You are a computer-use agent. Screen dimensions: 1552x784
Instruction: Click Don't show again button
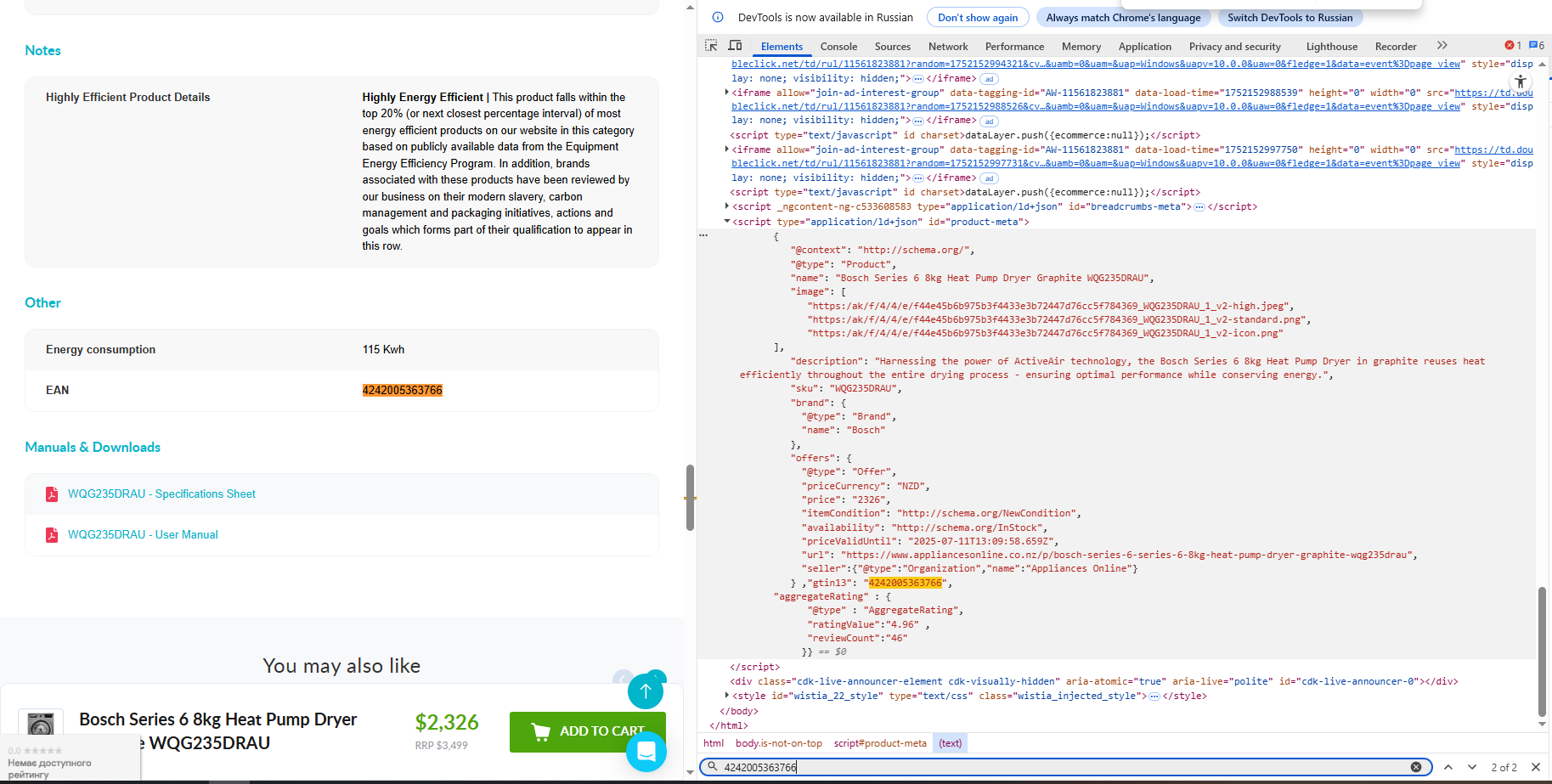978,17
